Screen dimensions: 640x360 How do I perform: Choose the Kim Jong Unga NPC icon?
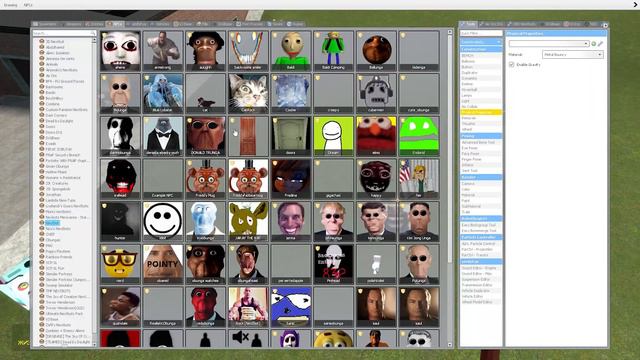[419, 221]
